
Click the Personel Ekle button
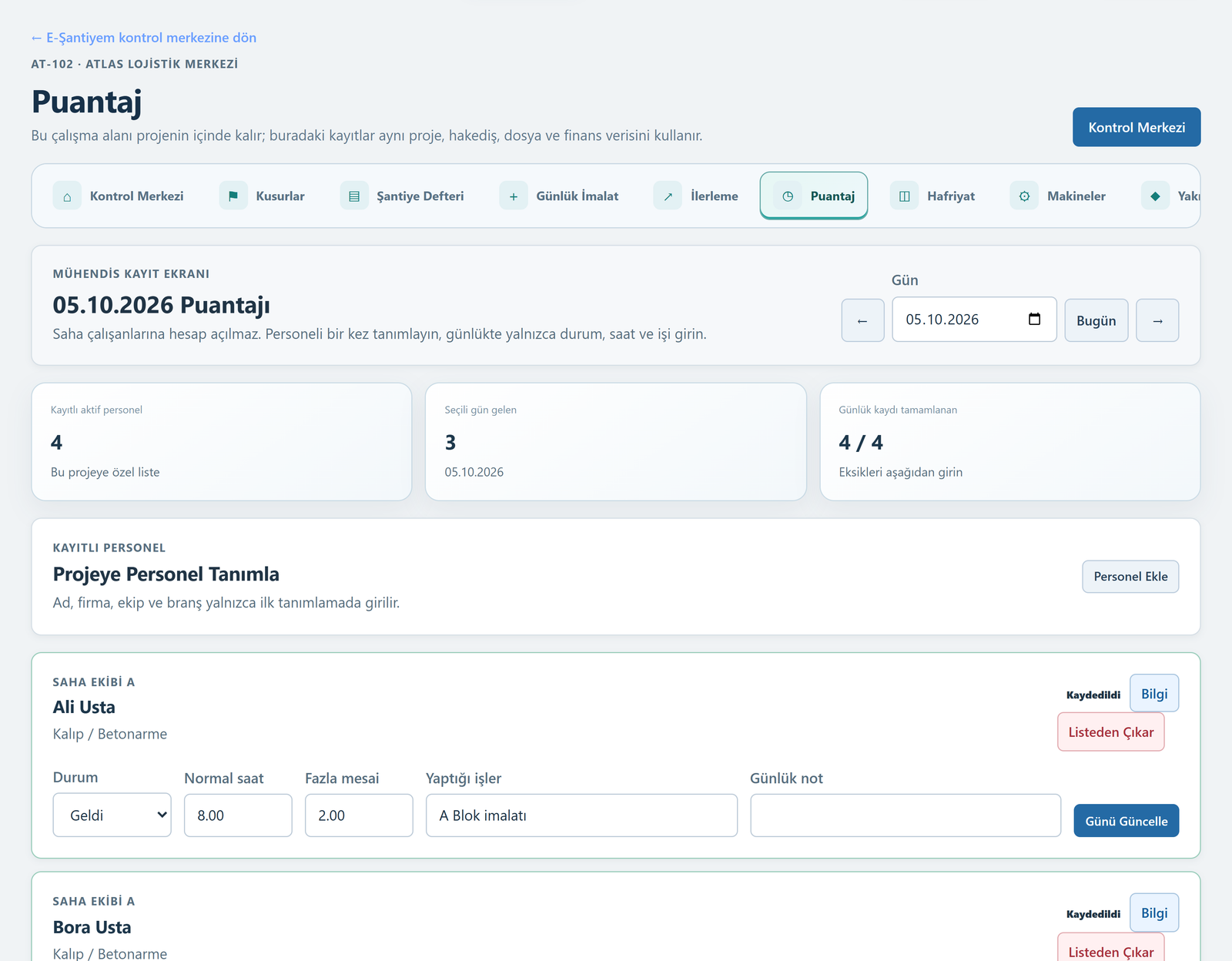click(x=1130, y=576)
